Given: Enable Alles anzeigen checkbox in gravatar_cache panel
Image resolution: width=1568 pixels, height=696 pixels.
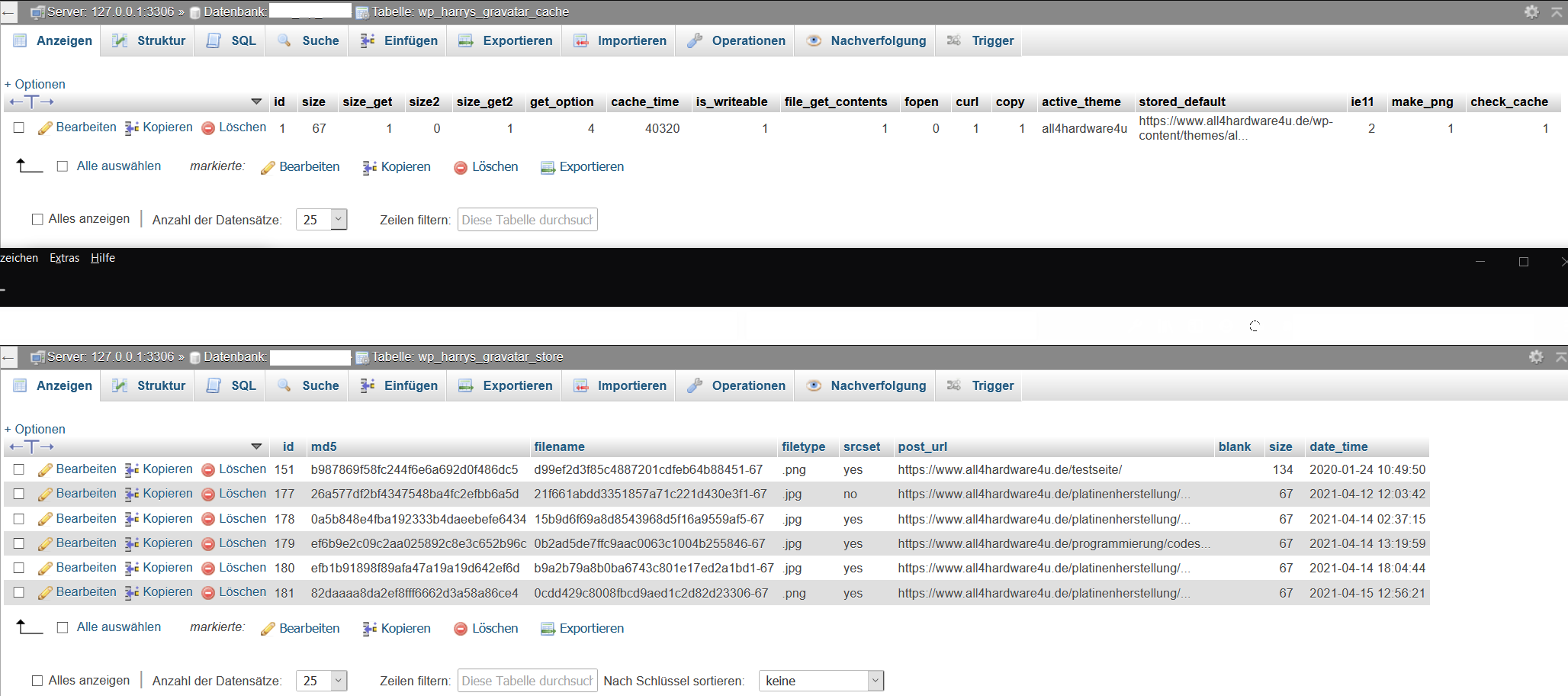Looking at the screenshot, I should click(x=37, y=219).
